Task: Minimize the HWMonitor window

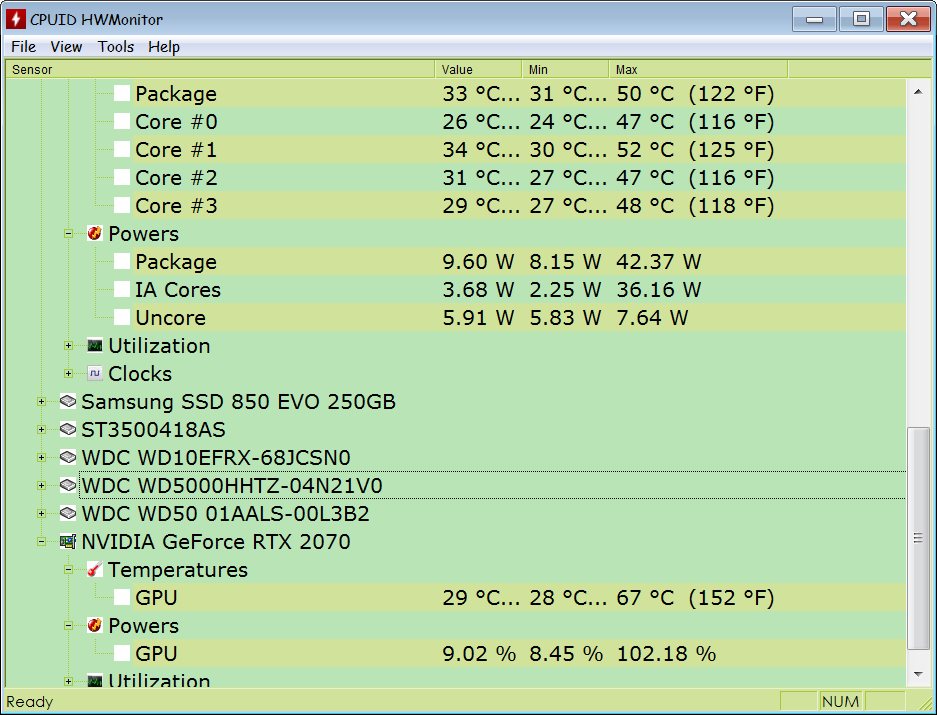Action: [x=814, y=19]
